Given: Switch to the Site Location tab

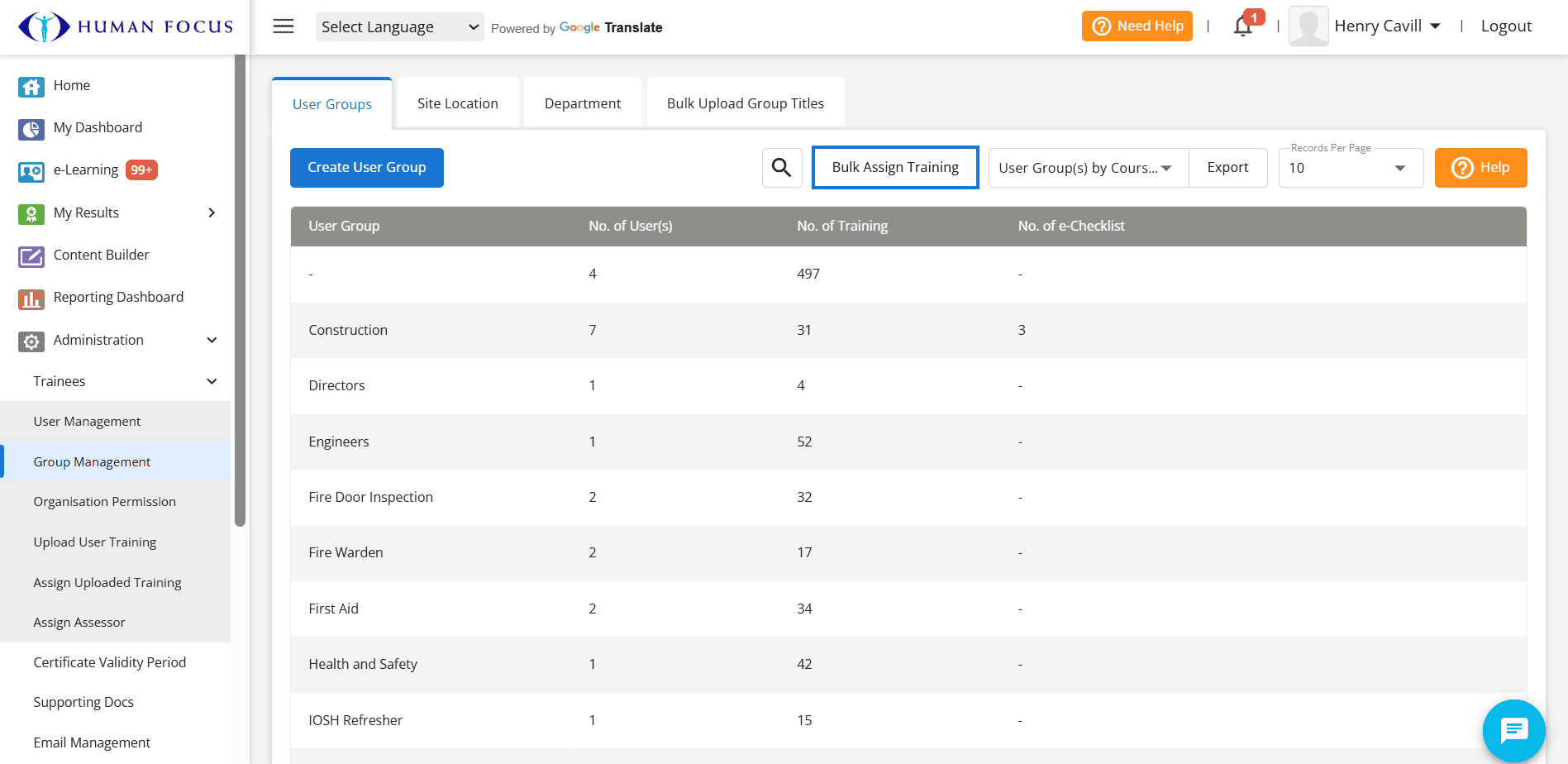Looking at the screenshot, I should [457, 103].
